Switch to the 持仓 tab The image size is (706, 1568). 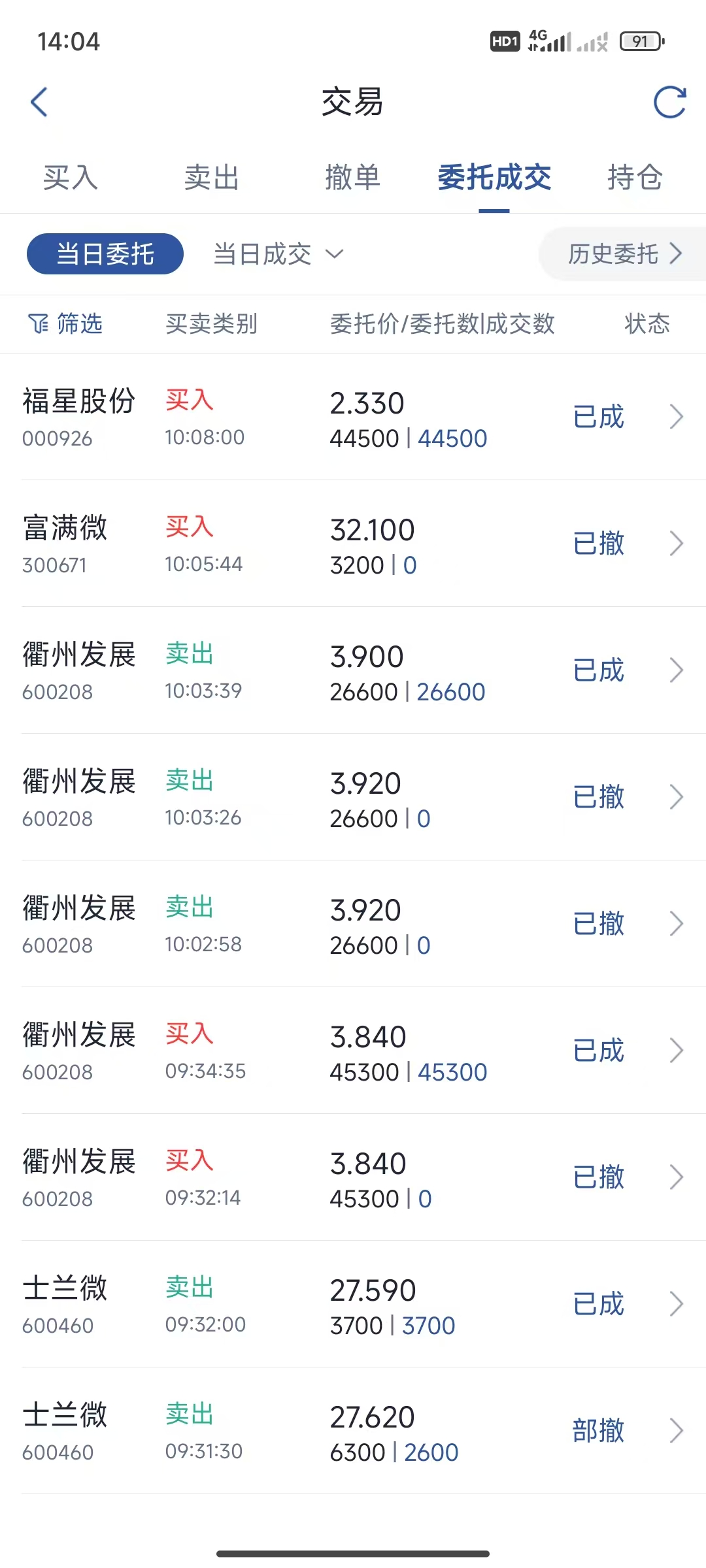[635, 178]
